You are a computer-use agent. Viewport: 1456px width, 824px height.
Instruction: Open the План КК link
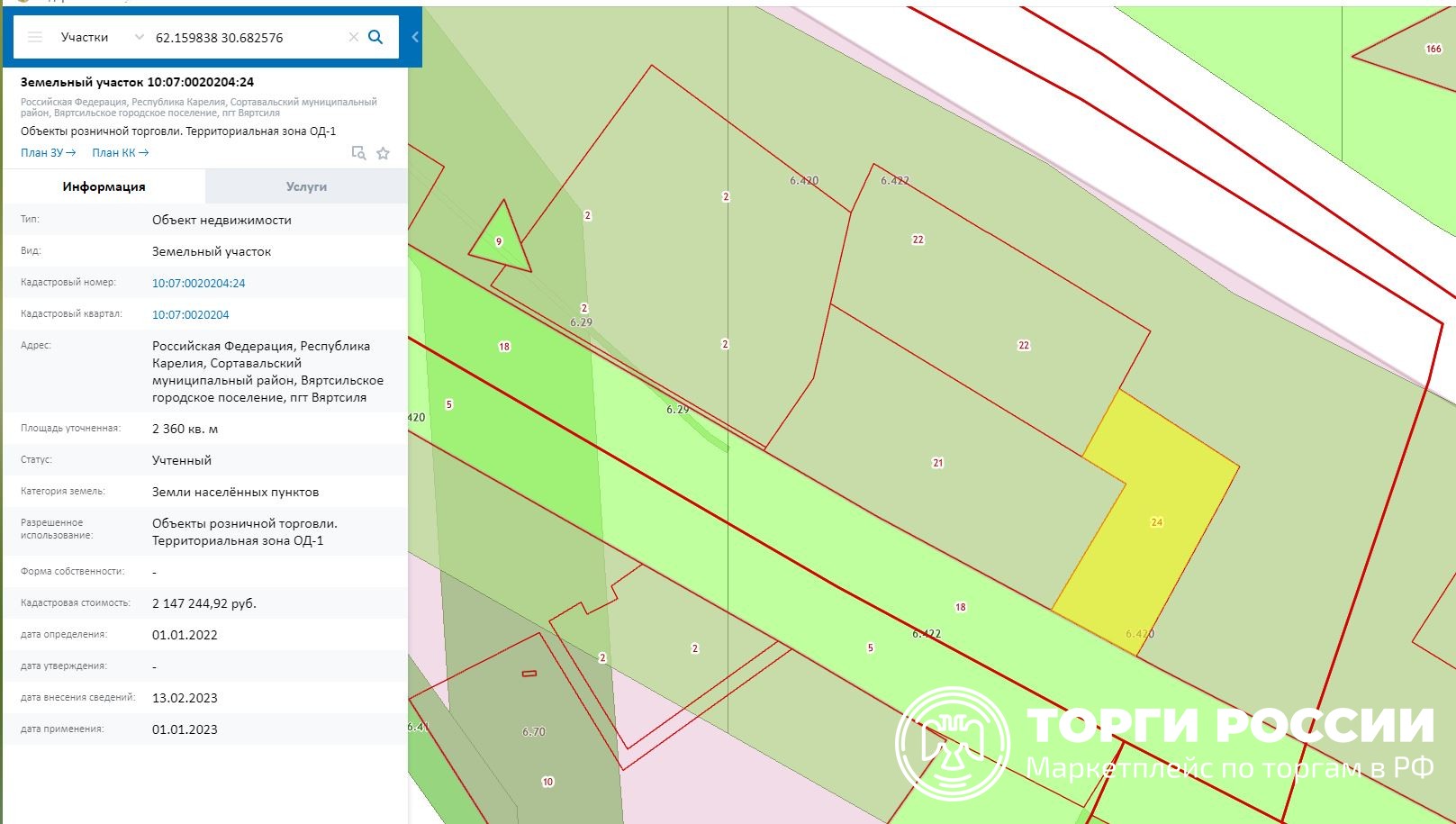coord(120,153)
